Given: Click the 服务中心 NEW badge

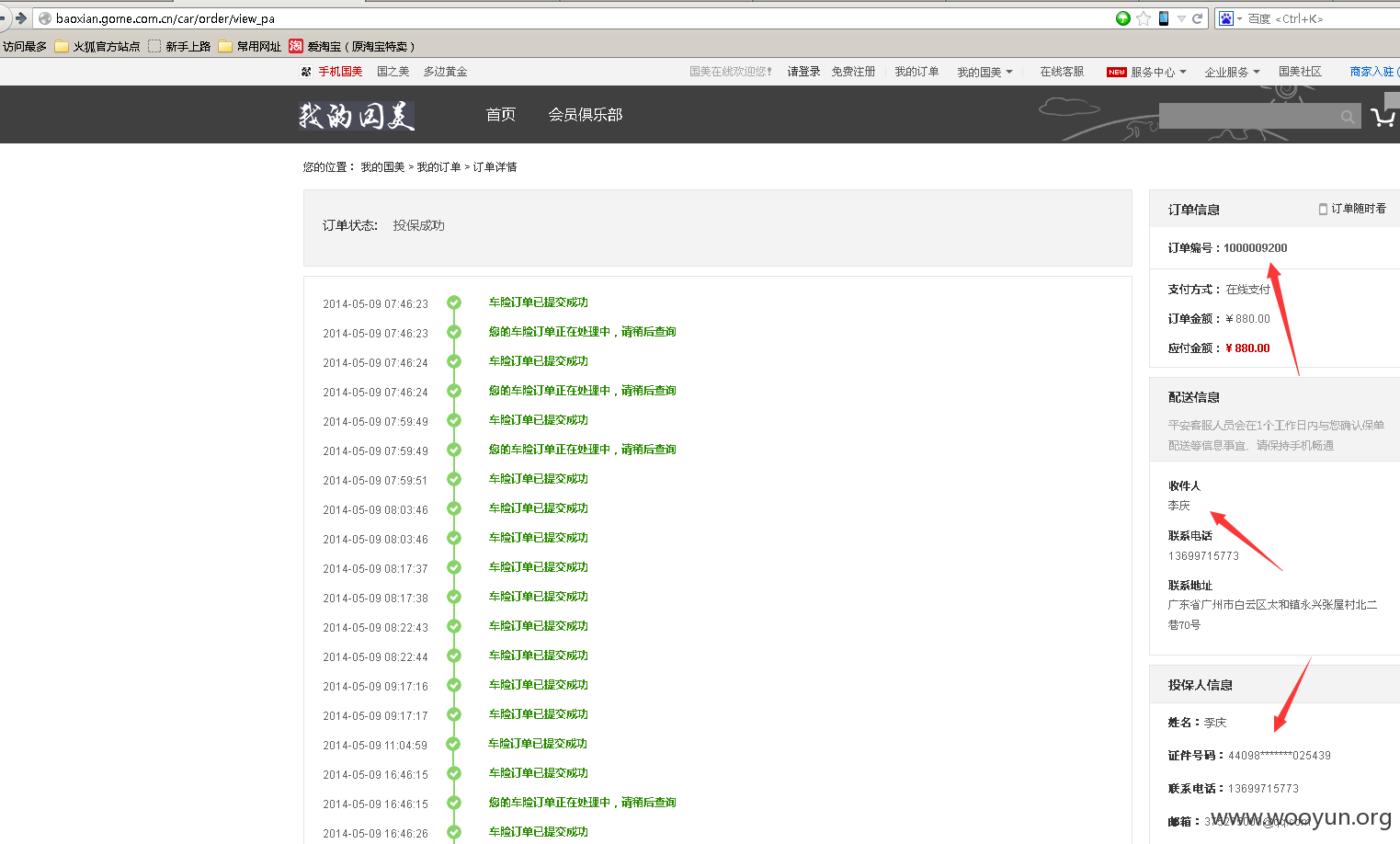Looking at the screenshot, I should click(1117, 72).
